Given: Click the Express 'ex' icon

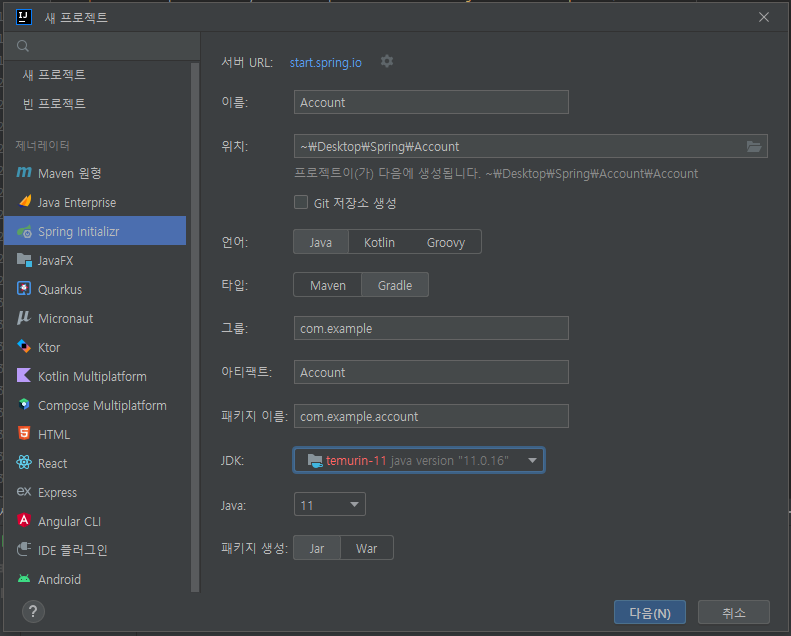Looking at the screenshot, I should click(x=24, y=491).
